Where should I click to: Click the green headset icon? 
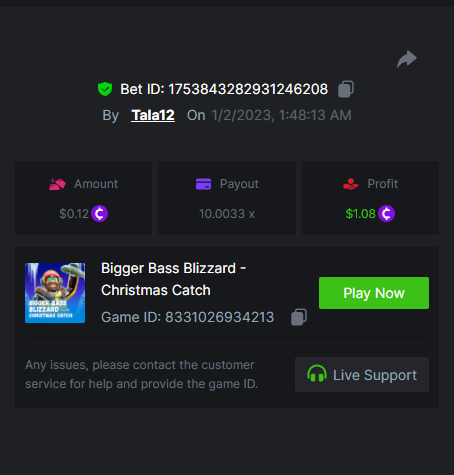click(317, 374)
